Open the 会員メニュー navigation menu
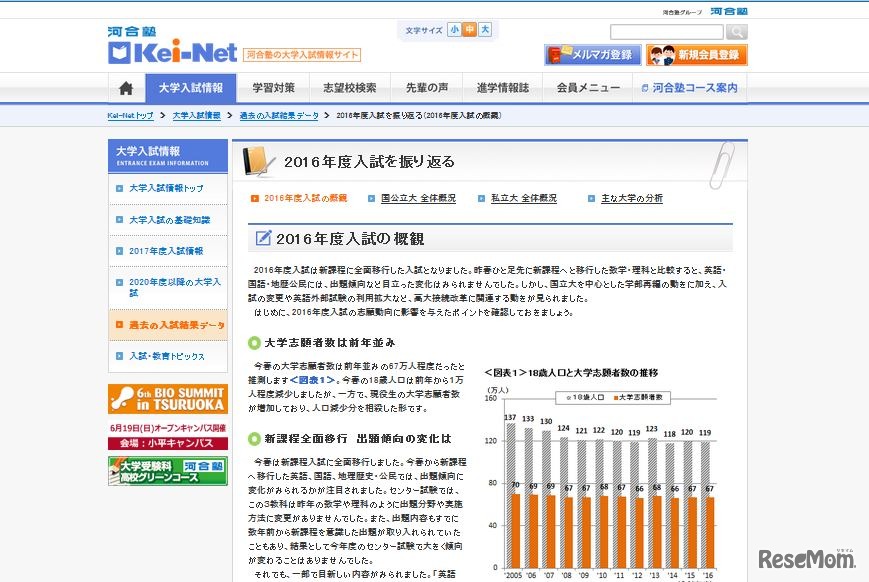This screenshot has height=582, width=869. click(x=588, y=88)
